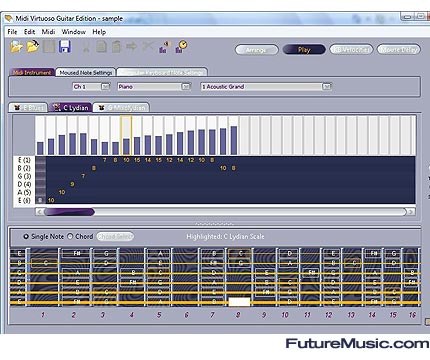Click the C note on fret 1 of B string
This screenshot has height=360, width=430.
pyautogui.click(x=45, y=263)
